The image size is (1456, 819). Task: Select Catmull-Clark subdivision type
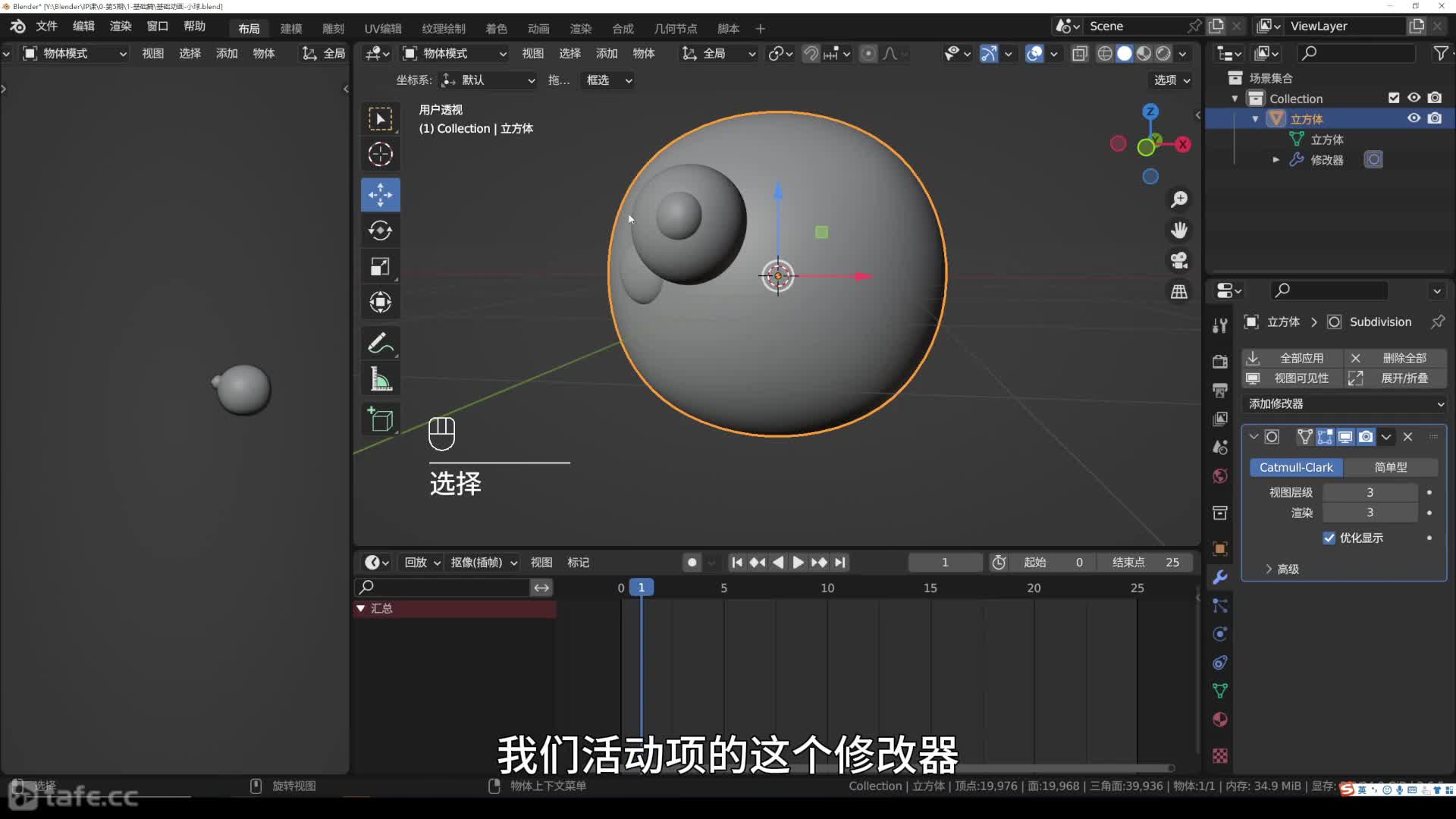pyautogui.click(x=1296, y=468)
